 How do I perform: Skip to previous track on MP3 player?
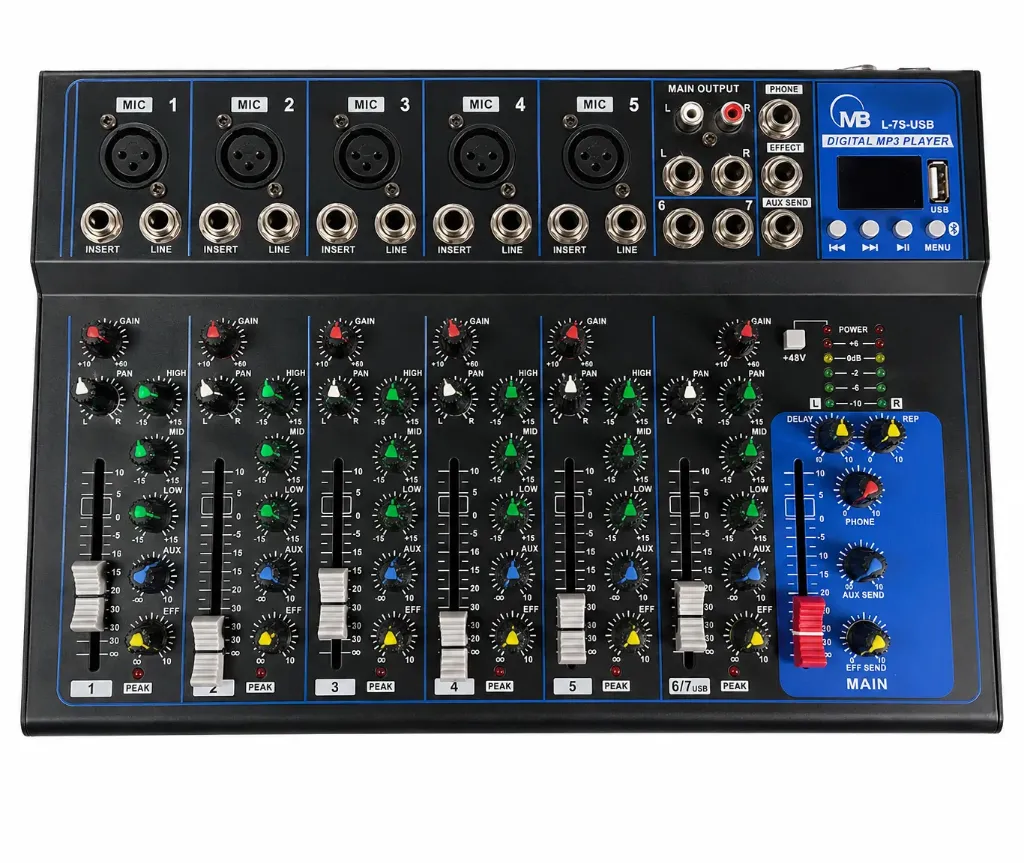click(x=837, y=229)
